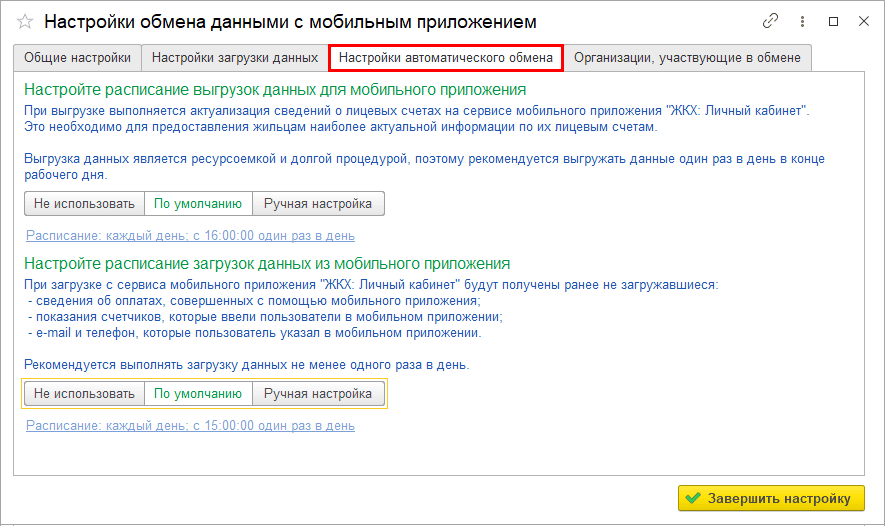
Task: Select Ручная настройка for the upload schedule
Action: tap(317, 203)
